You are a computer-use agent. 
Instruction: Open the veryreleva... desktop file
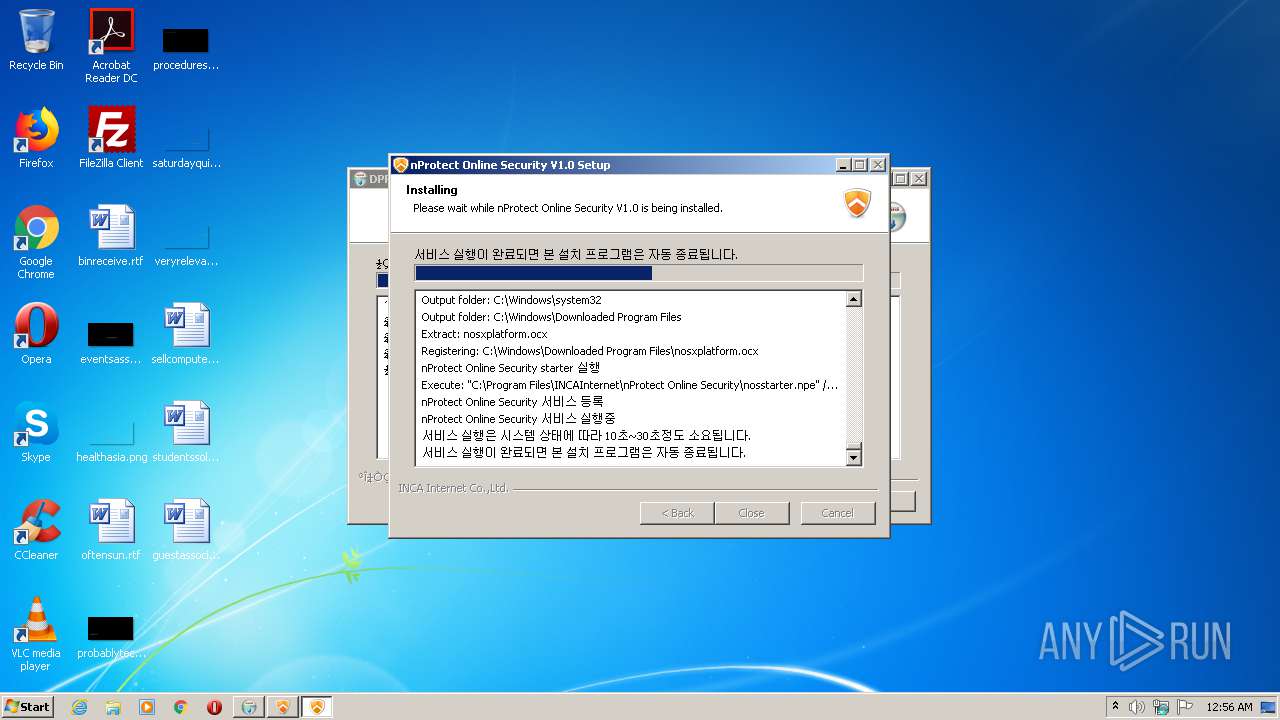point(186,244)
